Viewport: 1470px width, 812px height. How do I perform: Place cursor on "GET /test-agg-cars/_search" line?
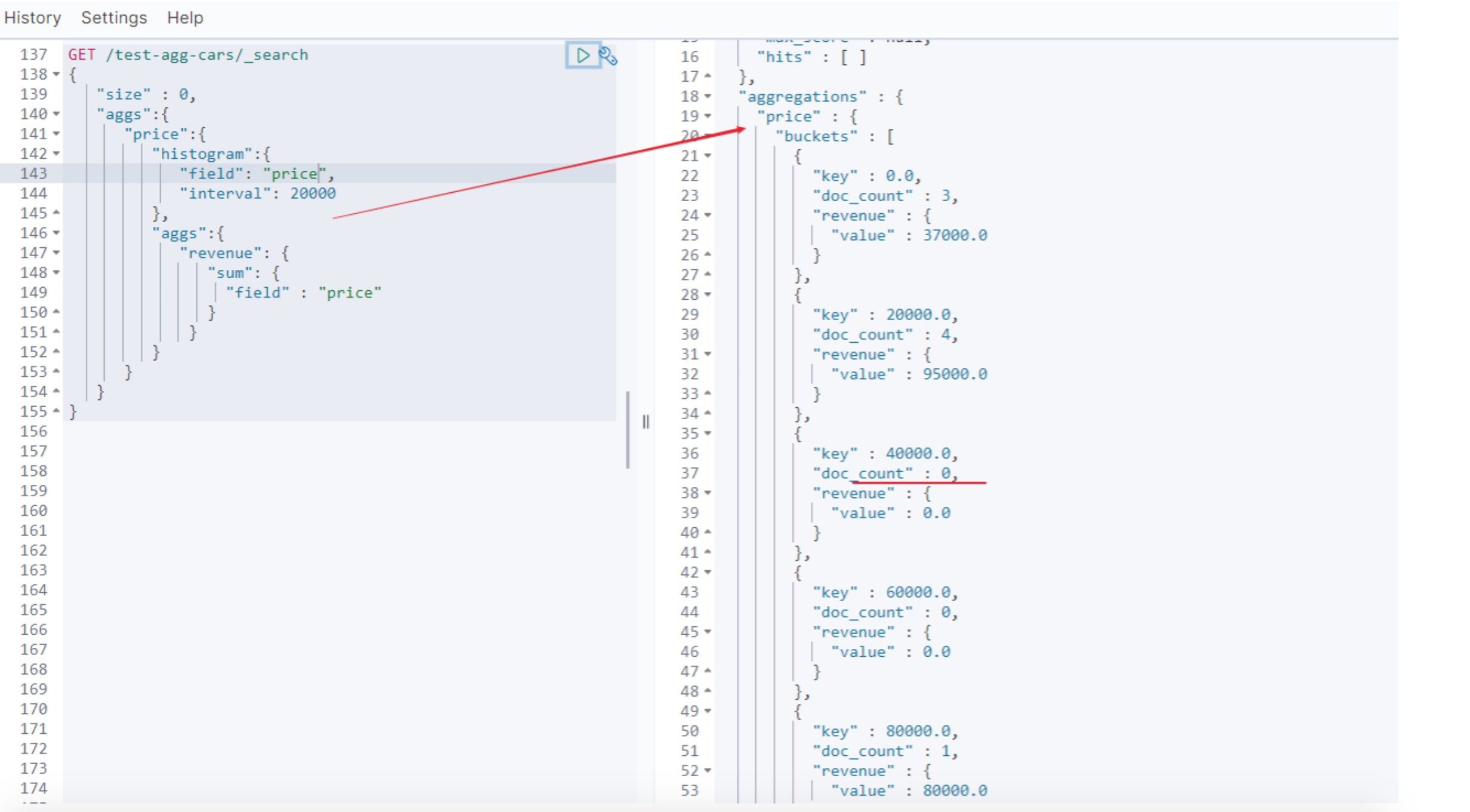[x=188, y=55]
